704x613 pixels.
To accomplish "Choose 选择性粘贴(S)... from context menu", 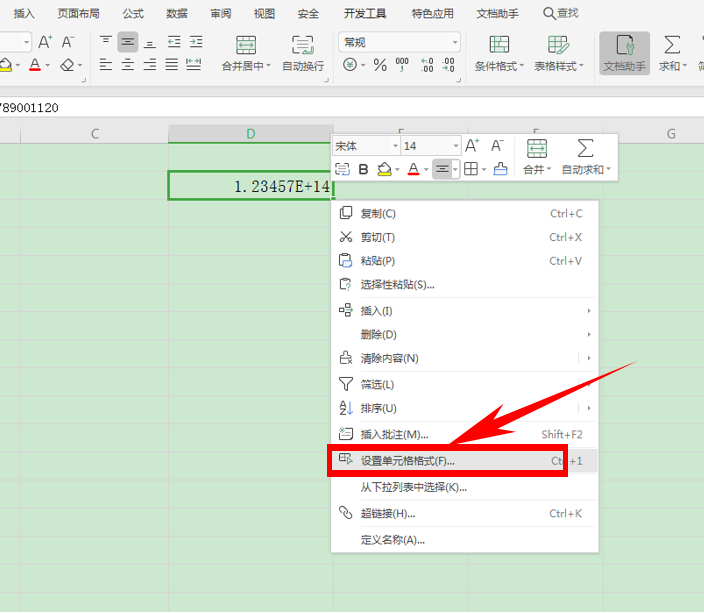I will [464, 285].
